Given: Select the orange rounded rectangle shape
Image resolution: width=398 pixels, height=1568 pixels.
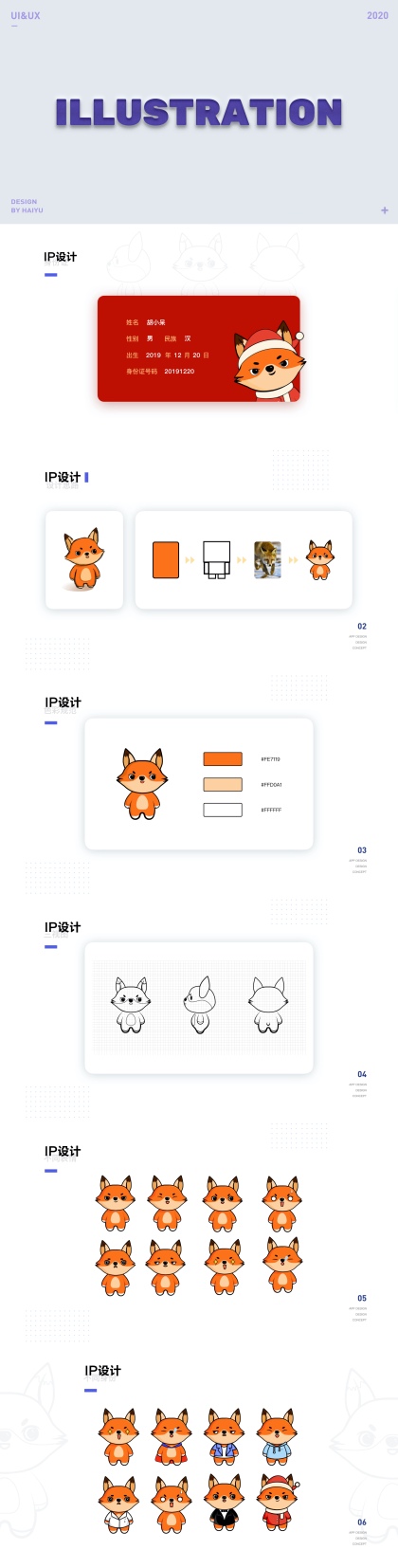Looking at the screenshot, I should [x=166, y=559].
